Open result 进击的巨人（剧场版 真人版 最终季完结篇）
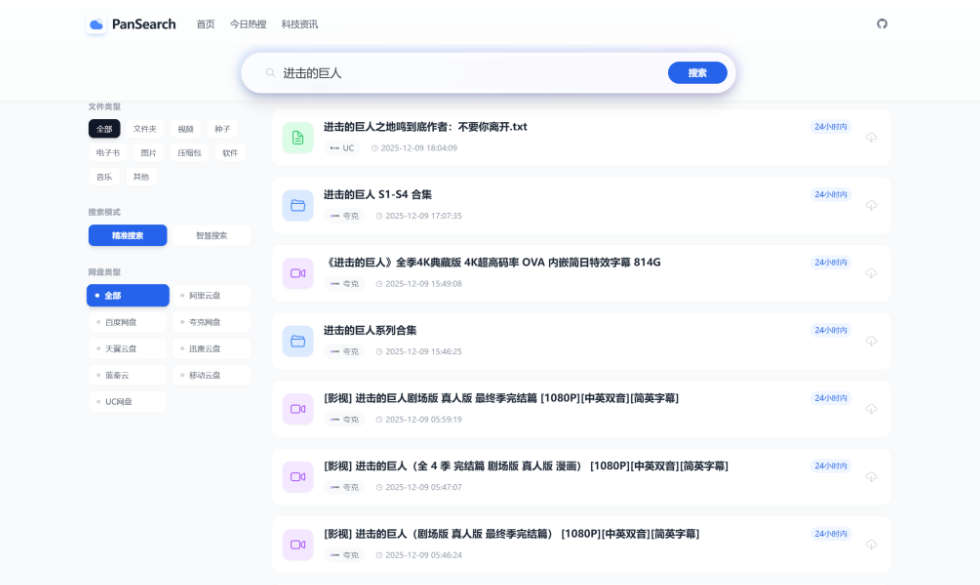The width and height of the screenshot is (980, 585). (x=511, y=534)
